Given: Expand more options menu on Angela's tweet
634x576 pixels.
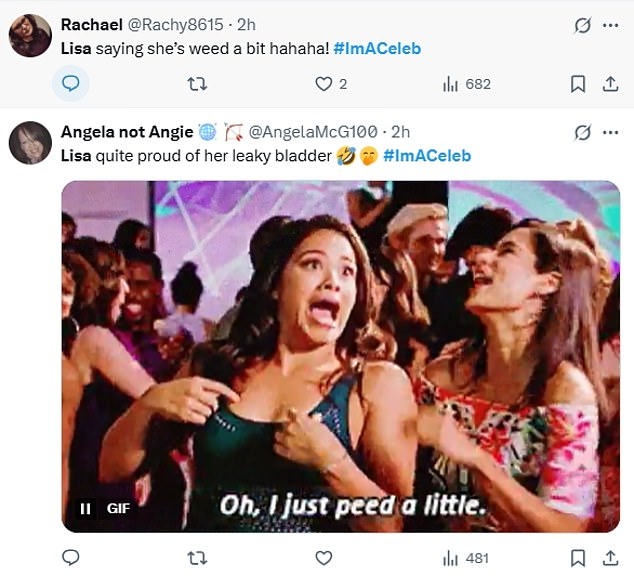Looking at the screenshot, I should 609,132.
